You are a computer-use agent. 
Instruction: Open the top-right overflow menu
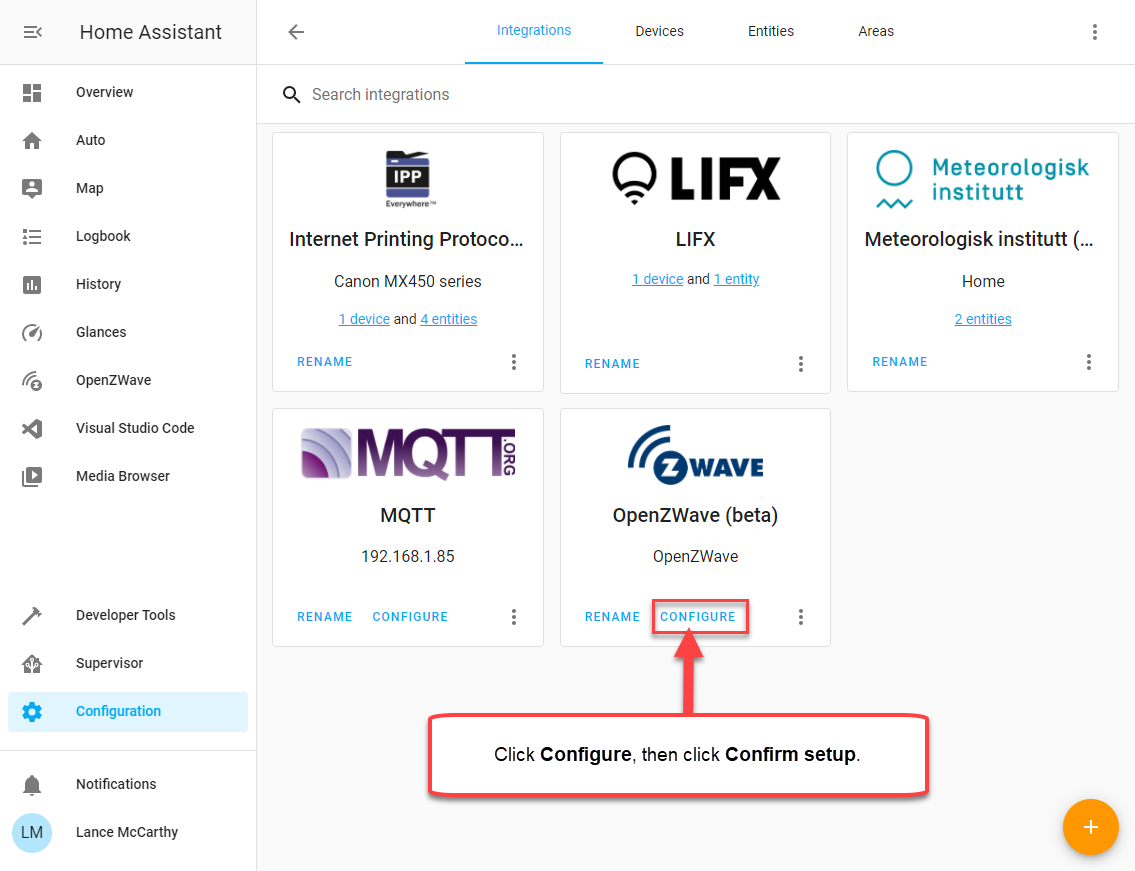[1095, 32]
